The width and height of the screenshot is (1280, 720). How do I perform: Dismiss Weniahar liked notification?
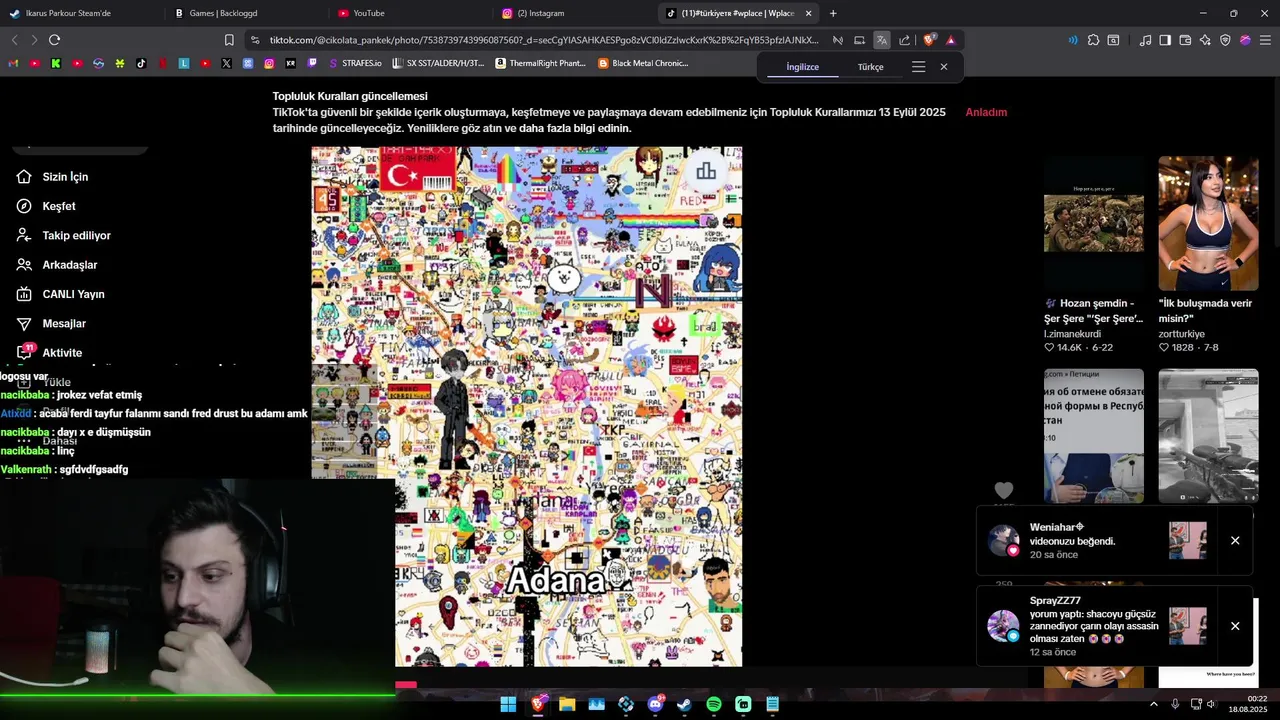1235,540
